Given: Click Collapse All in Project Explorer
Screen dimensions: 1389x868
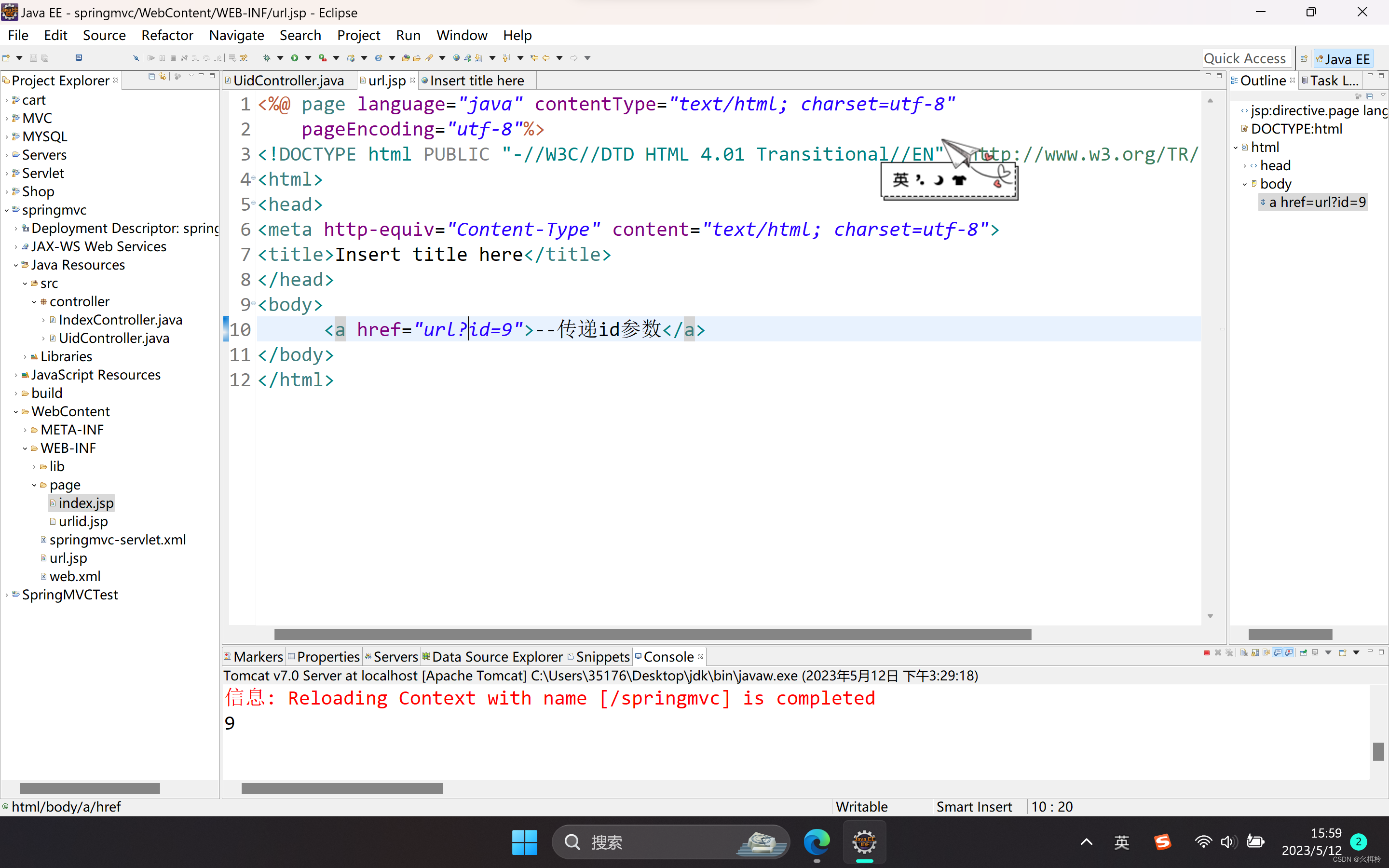Looking at the screenshot, I should (151, 76).
